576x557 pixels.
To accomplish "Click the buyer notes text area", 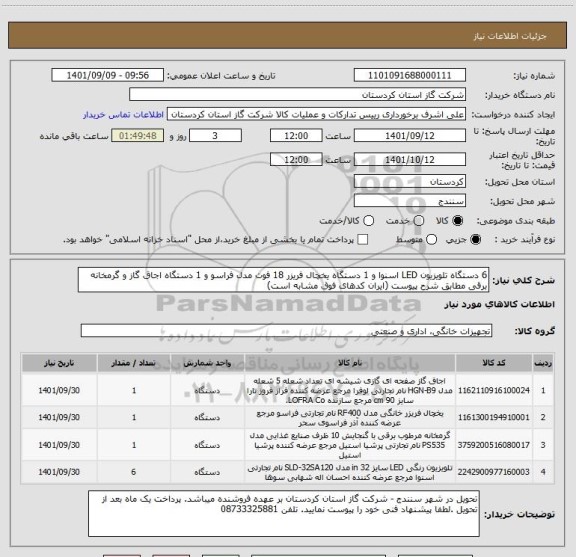I will pos(284,513).
